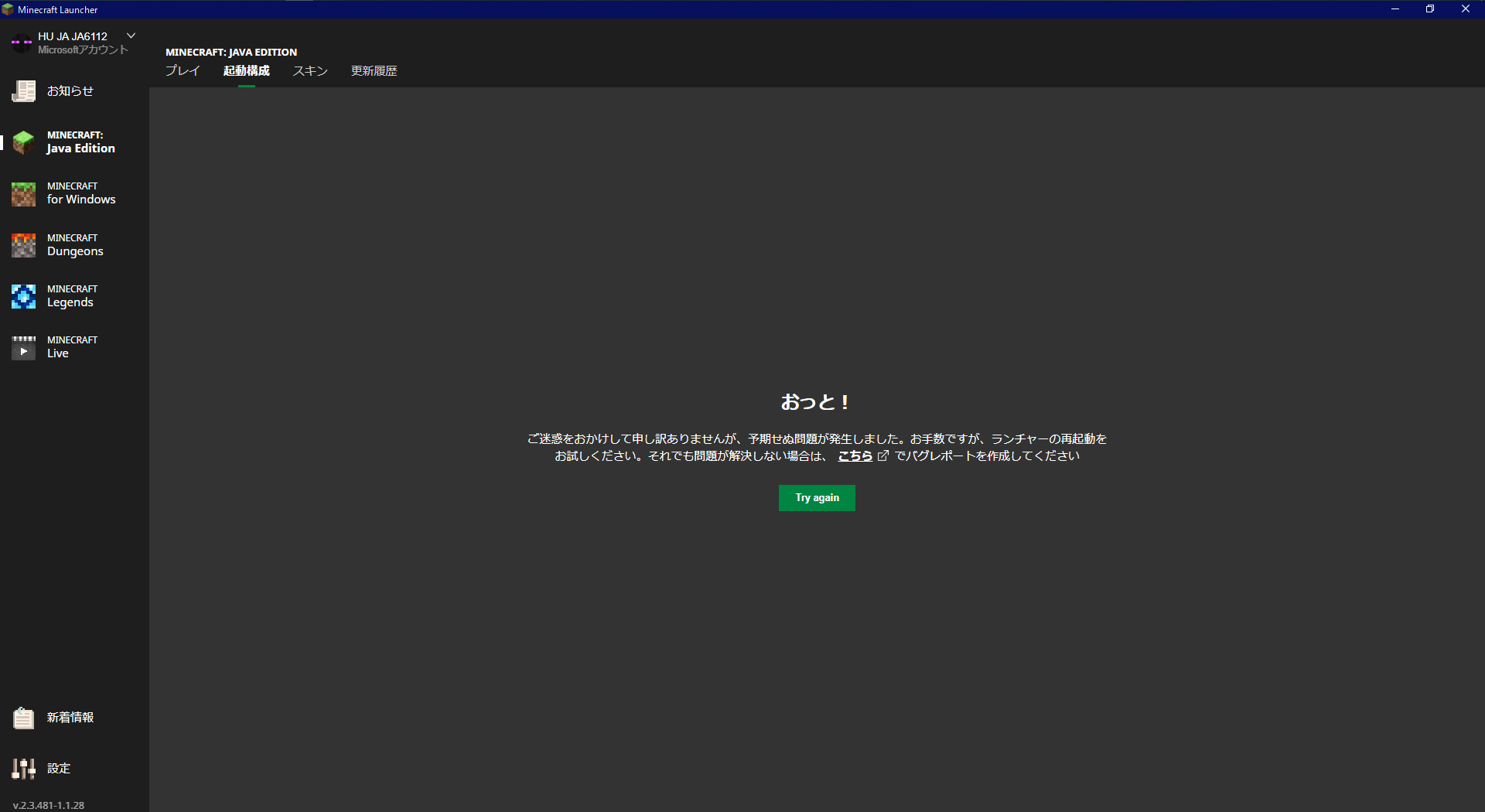Click the おっと！ error heading
The height and width of the screenshot is (812, 1485).
pyautogui.click(x=816, y=402)
